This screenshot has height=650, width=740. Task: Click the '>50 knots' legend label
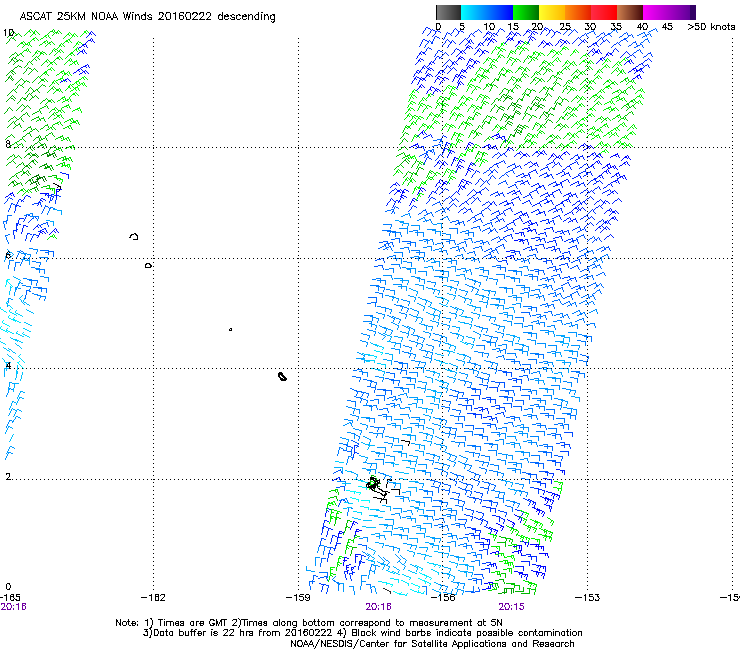point(711,27)
